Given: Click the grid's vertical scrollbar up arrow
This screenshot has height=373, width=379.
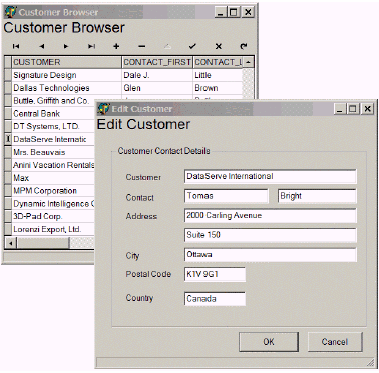Looking at the screenshot, I should click(x=248, y=62).
